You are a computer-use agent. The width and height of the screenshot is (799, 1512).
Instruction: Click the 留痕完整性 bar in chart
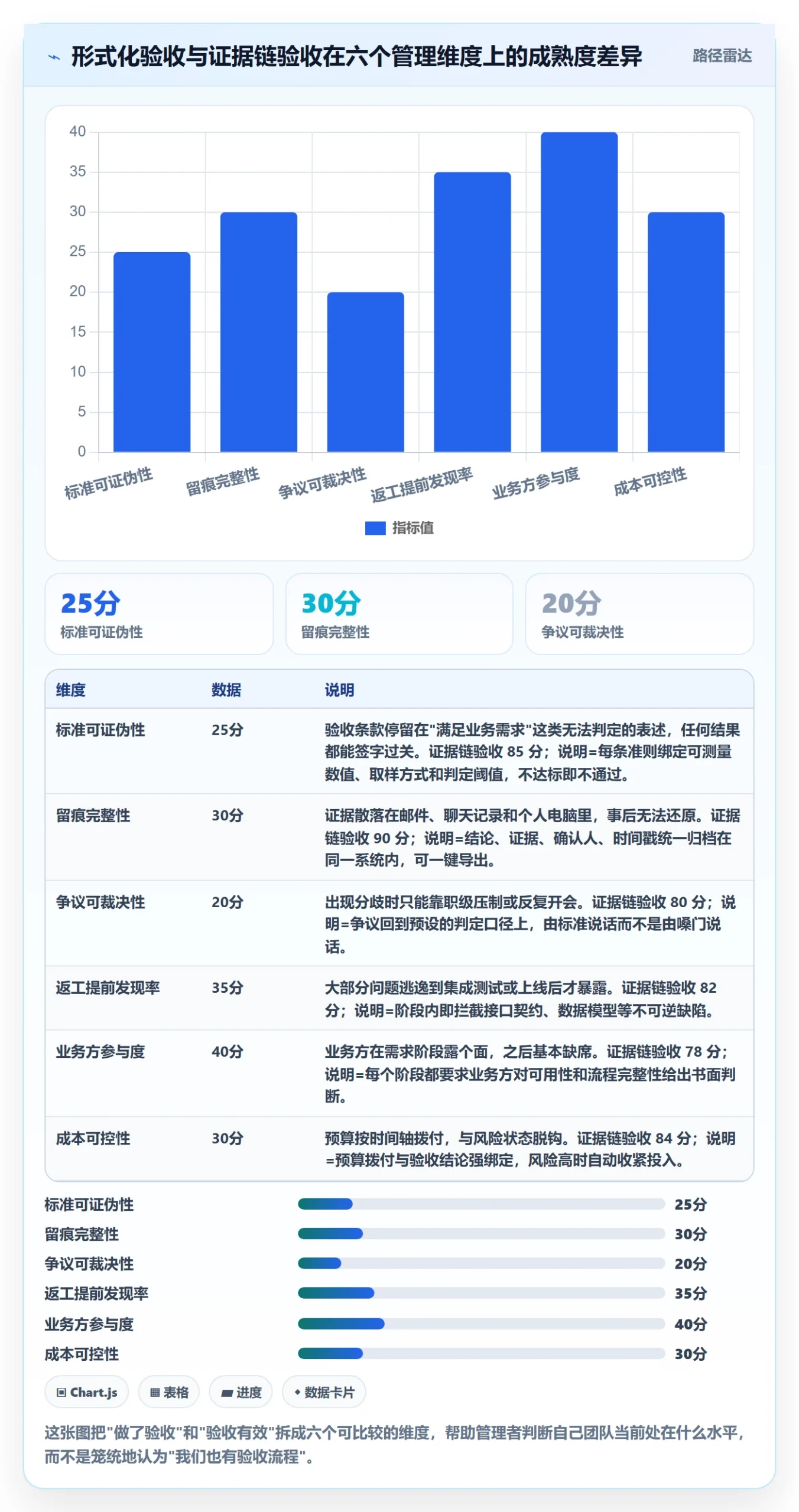pos(258,332)
